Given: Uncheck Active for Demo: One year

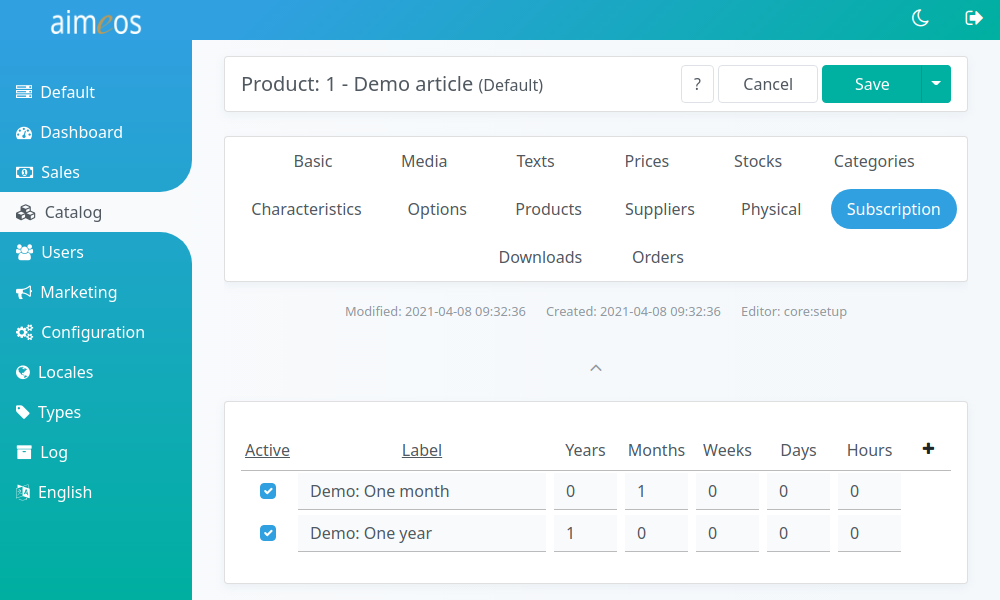Looking at the screenshot, I should pos(268,533).
